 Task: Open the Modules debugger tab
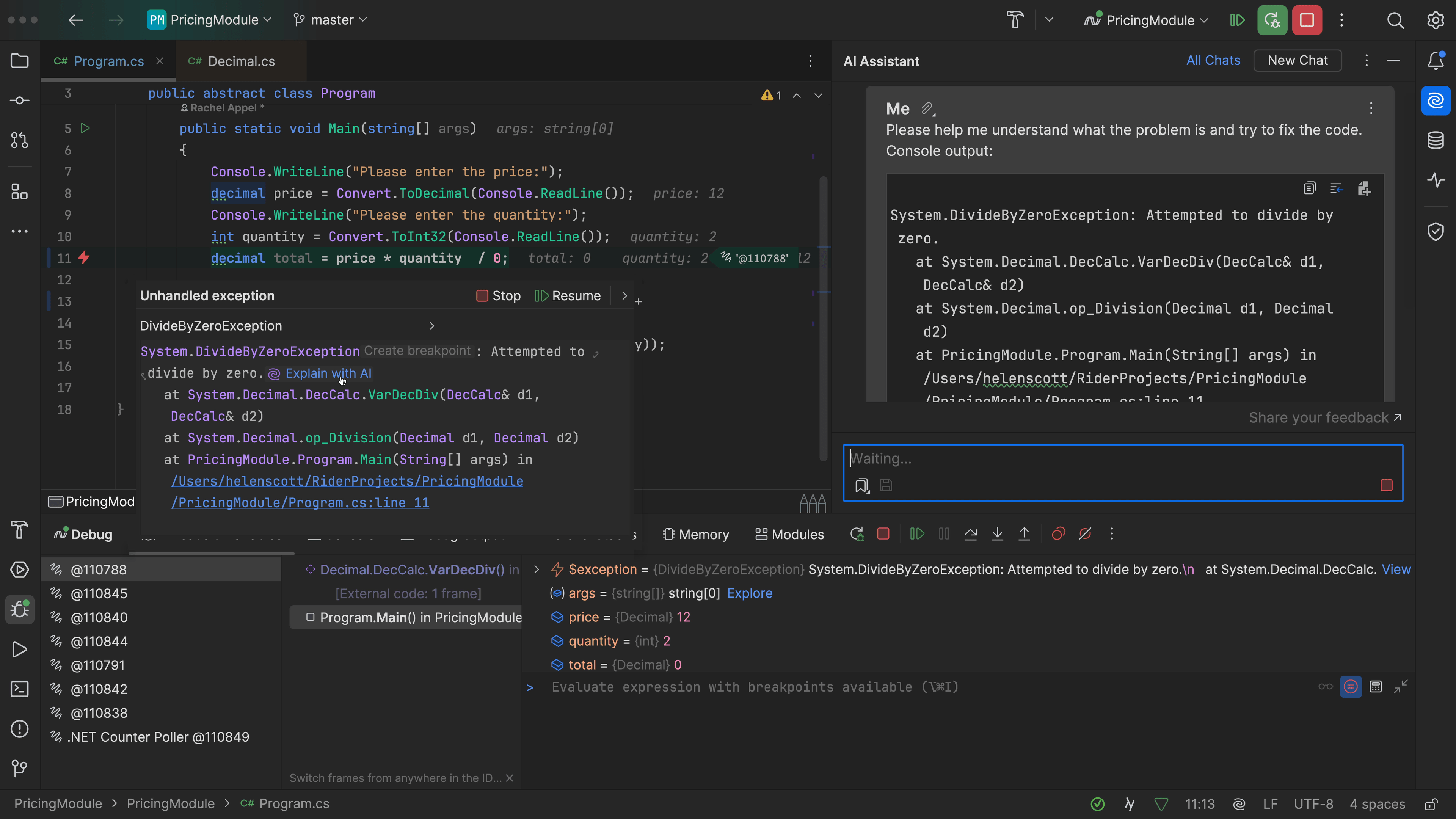pos(789,534)
